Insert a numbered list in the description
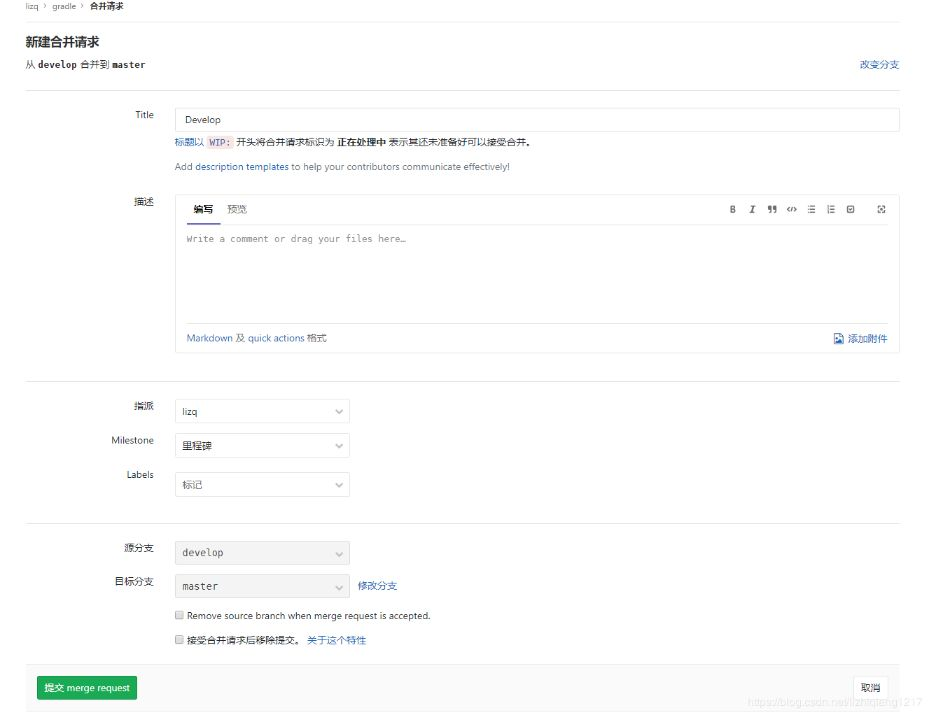This screenshot has height=715, width=929. tap(832, 209)
